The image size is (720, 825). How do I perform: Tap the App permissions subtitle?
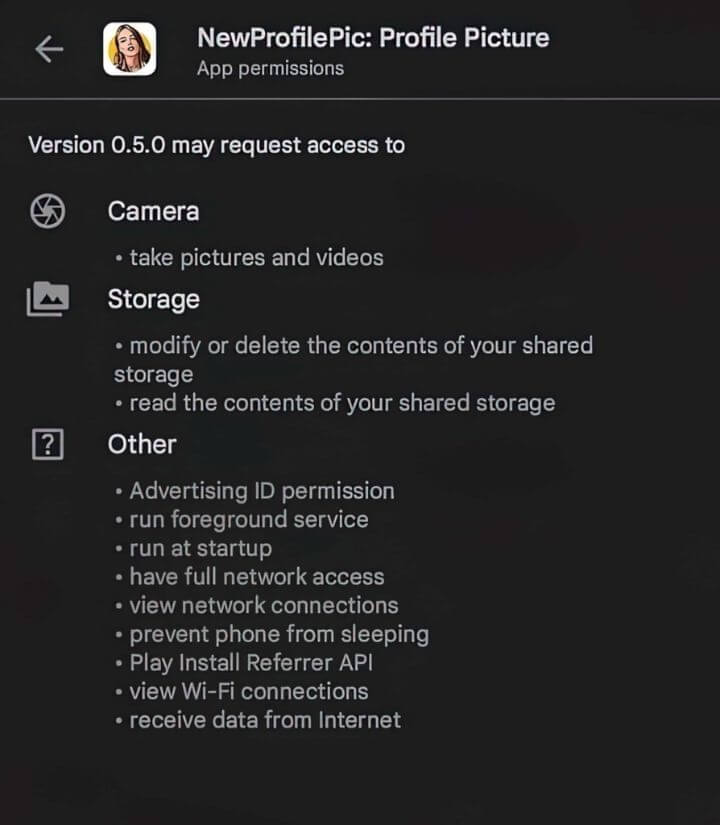270,69
